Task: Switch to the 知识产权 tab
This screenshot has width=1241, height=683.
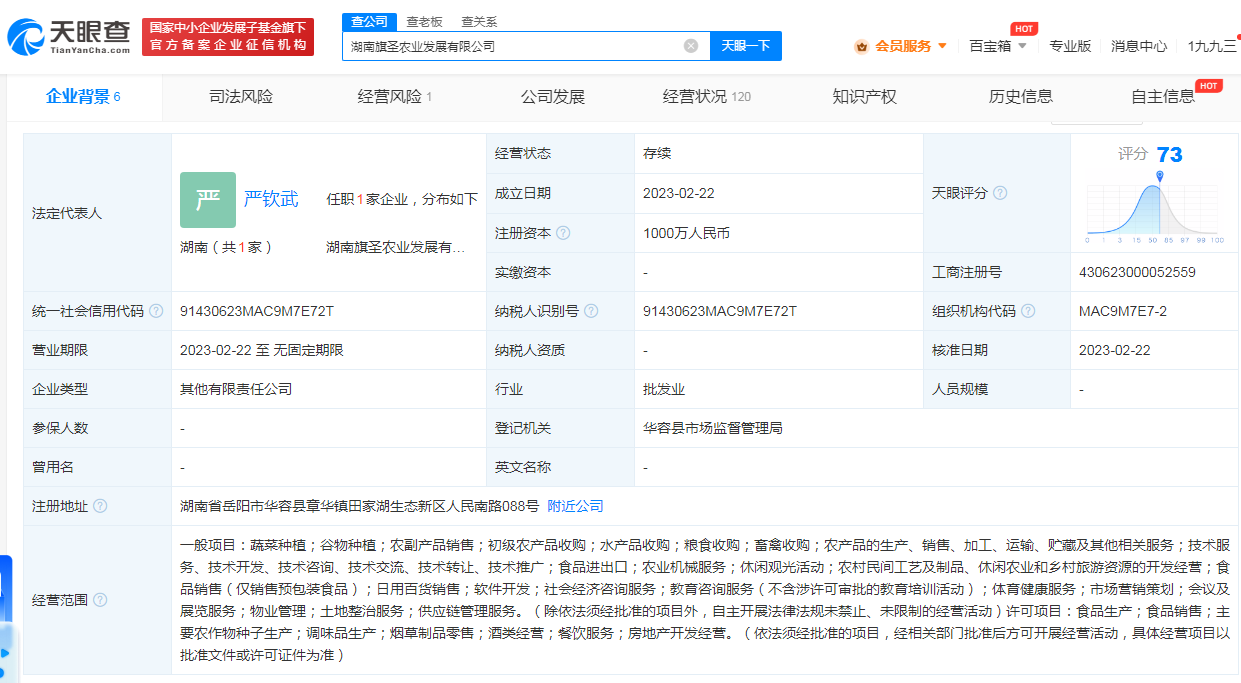Action: 863,97
